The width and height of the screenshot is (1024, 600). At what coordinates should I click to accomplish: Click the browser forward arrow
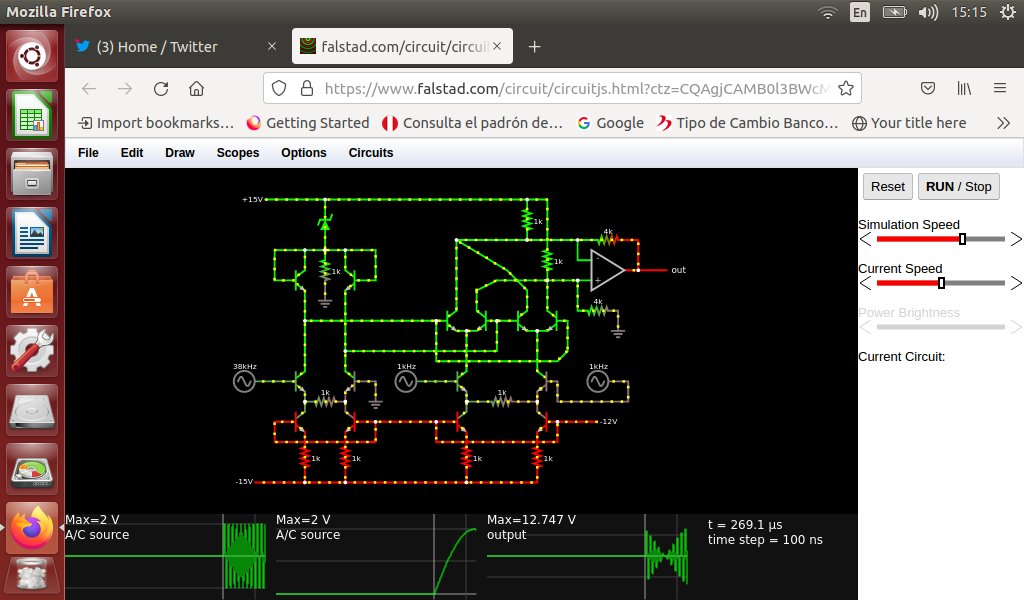tap(125, 89)
